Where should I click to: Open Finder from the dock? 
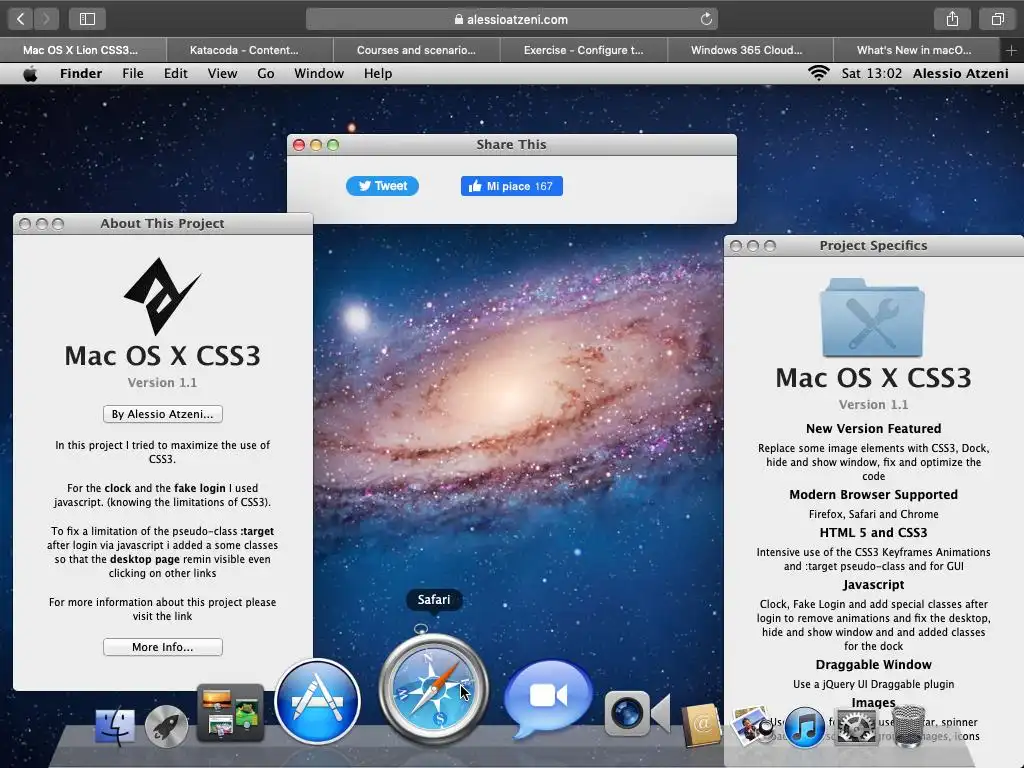pos(115,726)
